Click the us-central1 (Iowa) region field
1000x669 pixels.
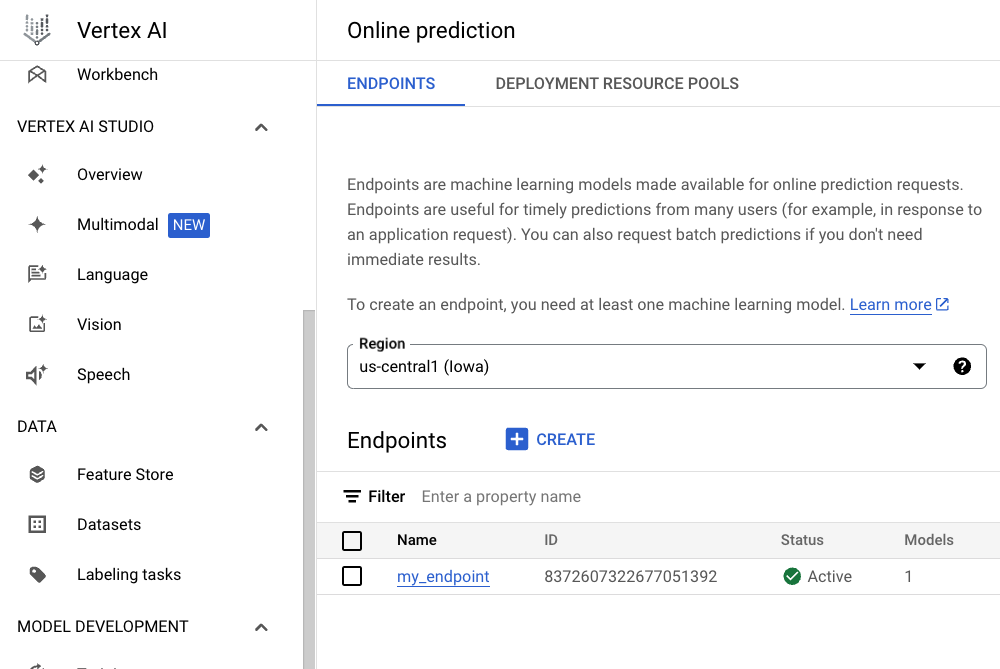pos(666,366)
